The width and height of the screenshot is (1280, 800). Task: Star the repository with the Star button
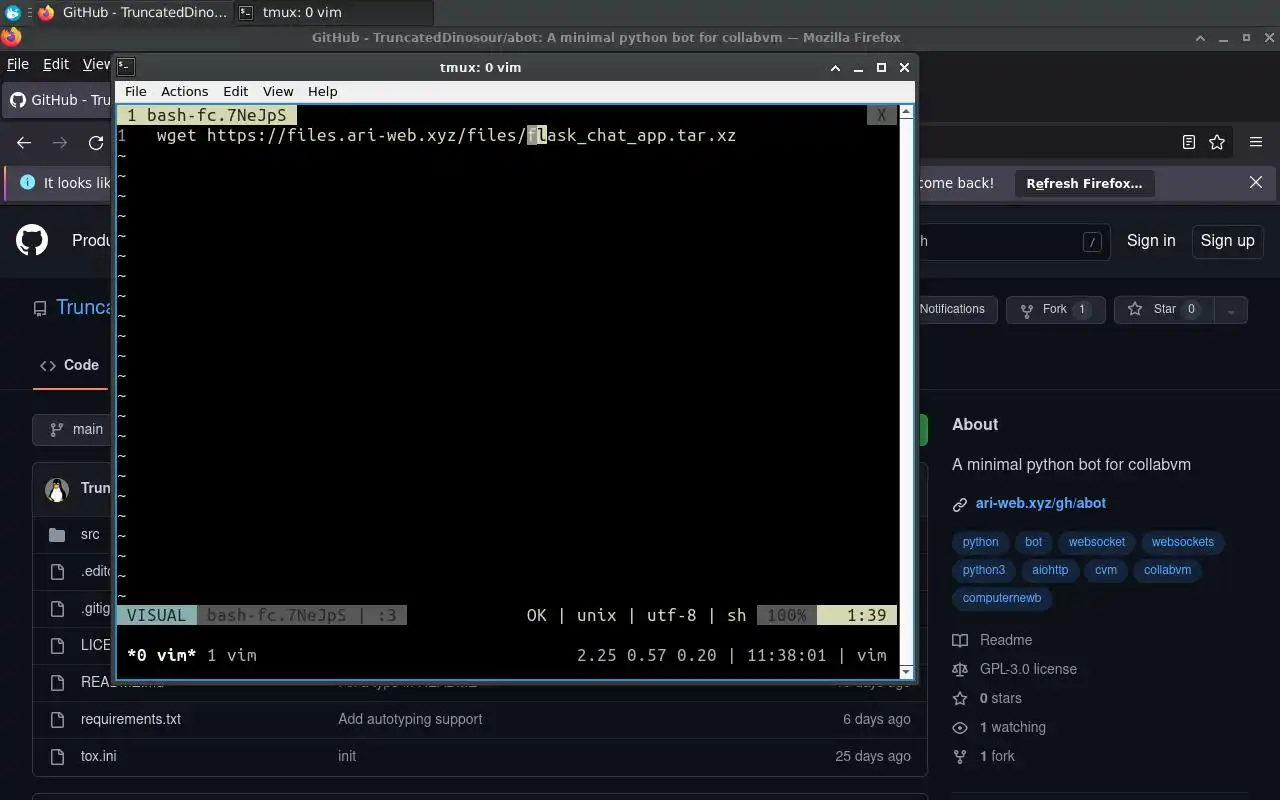click(x=1164, y=309)
